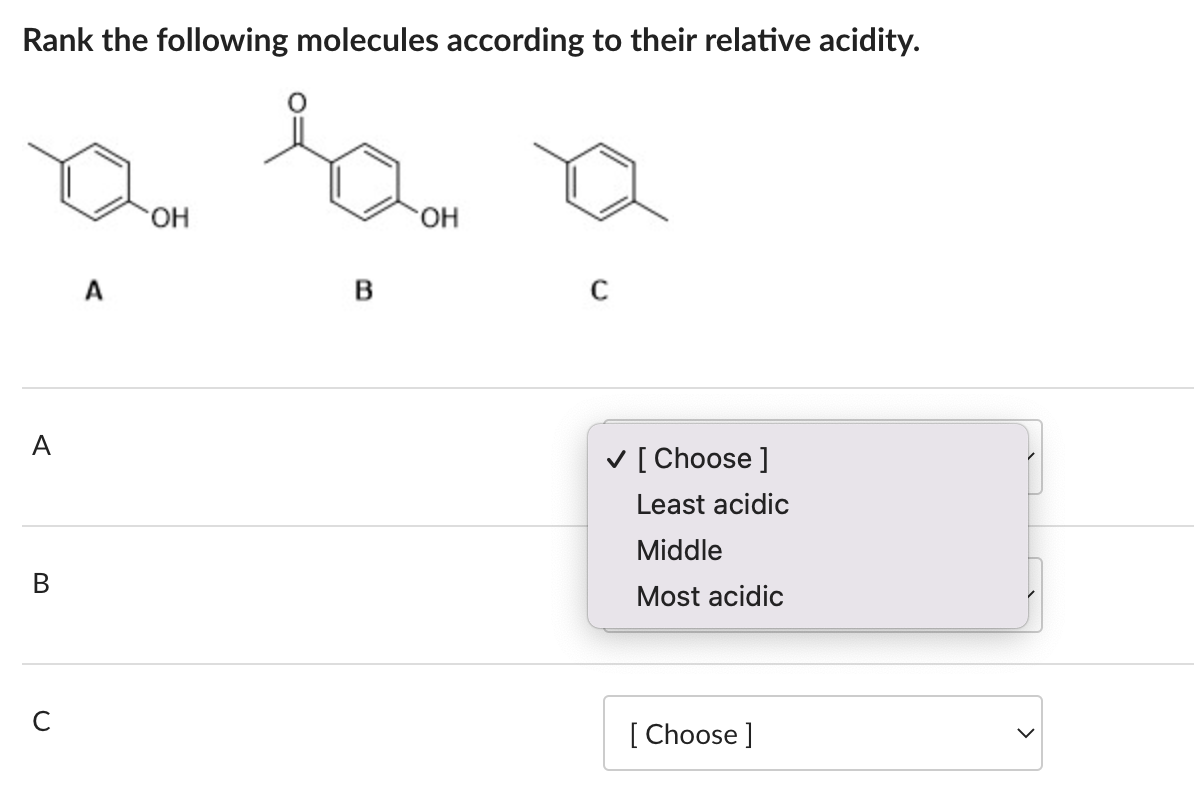Screen dimensions: 1194x806
Task: Click the bold letter C under structure three
Action: coord(599,291)
